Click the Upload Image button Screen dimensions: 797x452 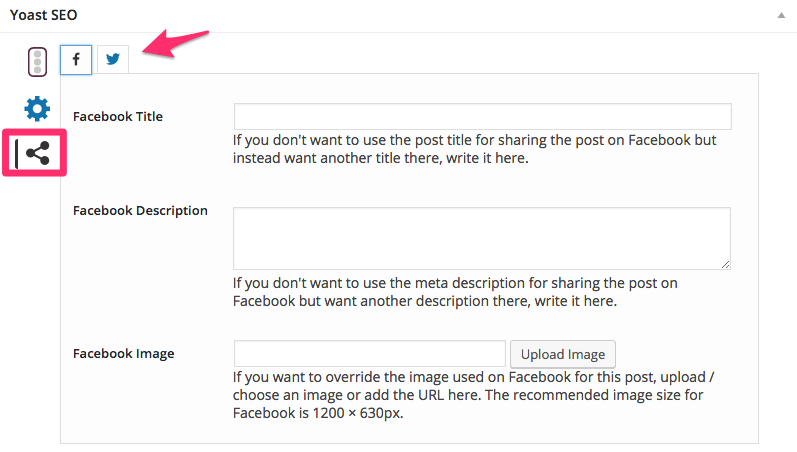pyautogui.click(x=563, y=354)
